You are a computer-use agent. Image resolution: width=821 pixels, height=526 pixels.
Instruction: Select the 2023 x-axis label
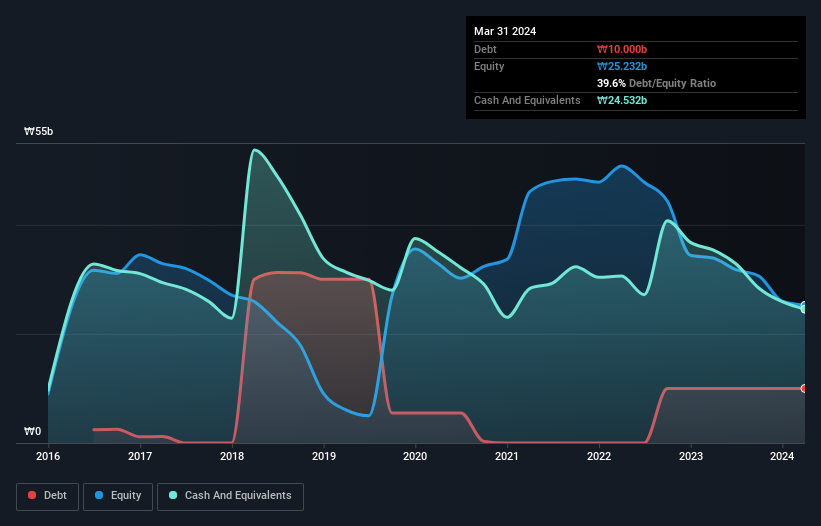(x=691, y=456)
